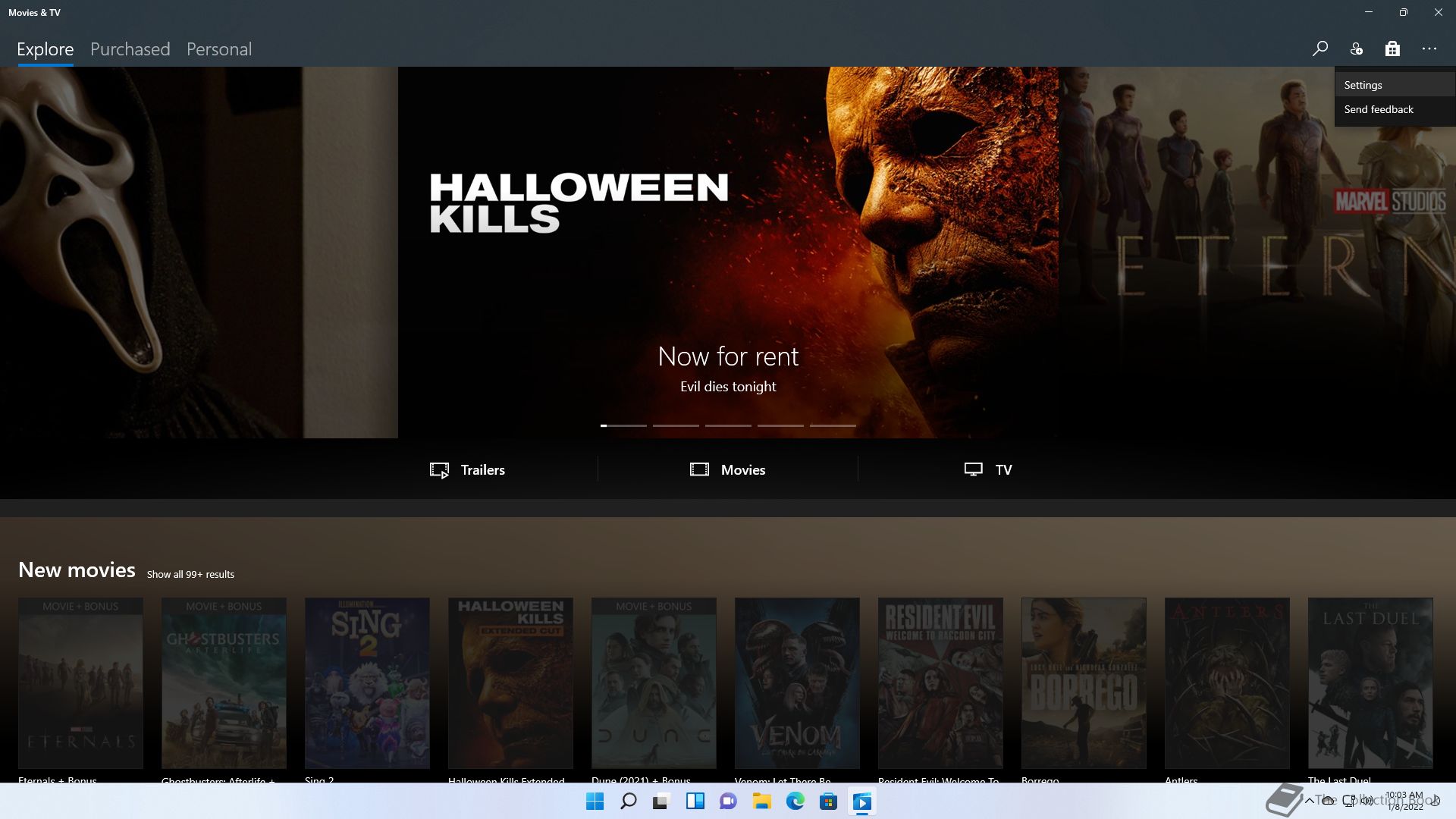This screenshot has width=1456, height=819.
Task: Open OneDrive cloud tray icon
Action: [x=1329, y=801]
